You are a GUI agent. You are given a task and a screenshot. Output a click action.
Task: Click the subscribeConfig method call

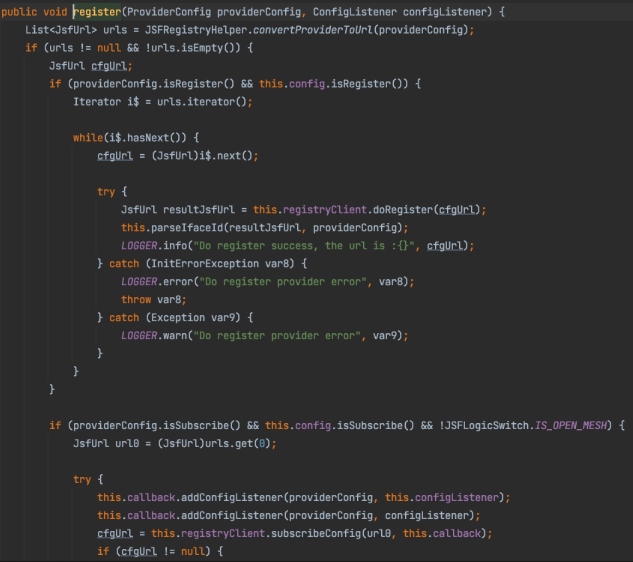[x=316, y=534]
